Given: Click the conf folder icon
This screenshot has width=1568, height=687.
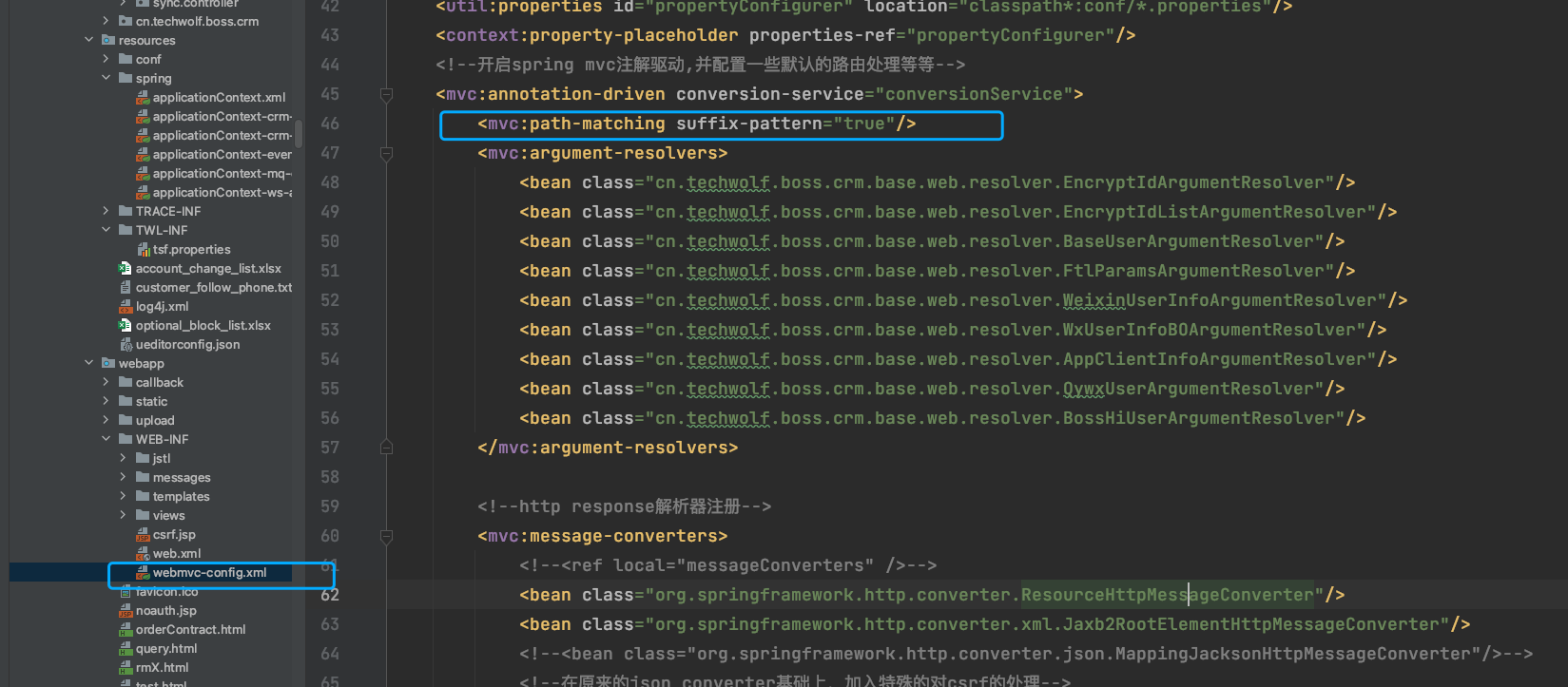Looking at the screenshot, I should pos(126,59).
